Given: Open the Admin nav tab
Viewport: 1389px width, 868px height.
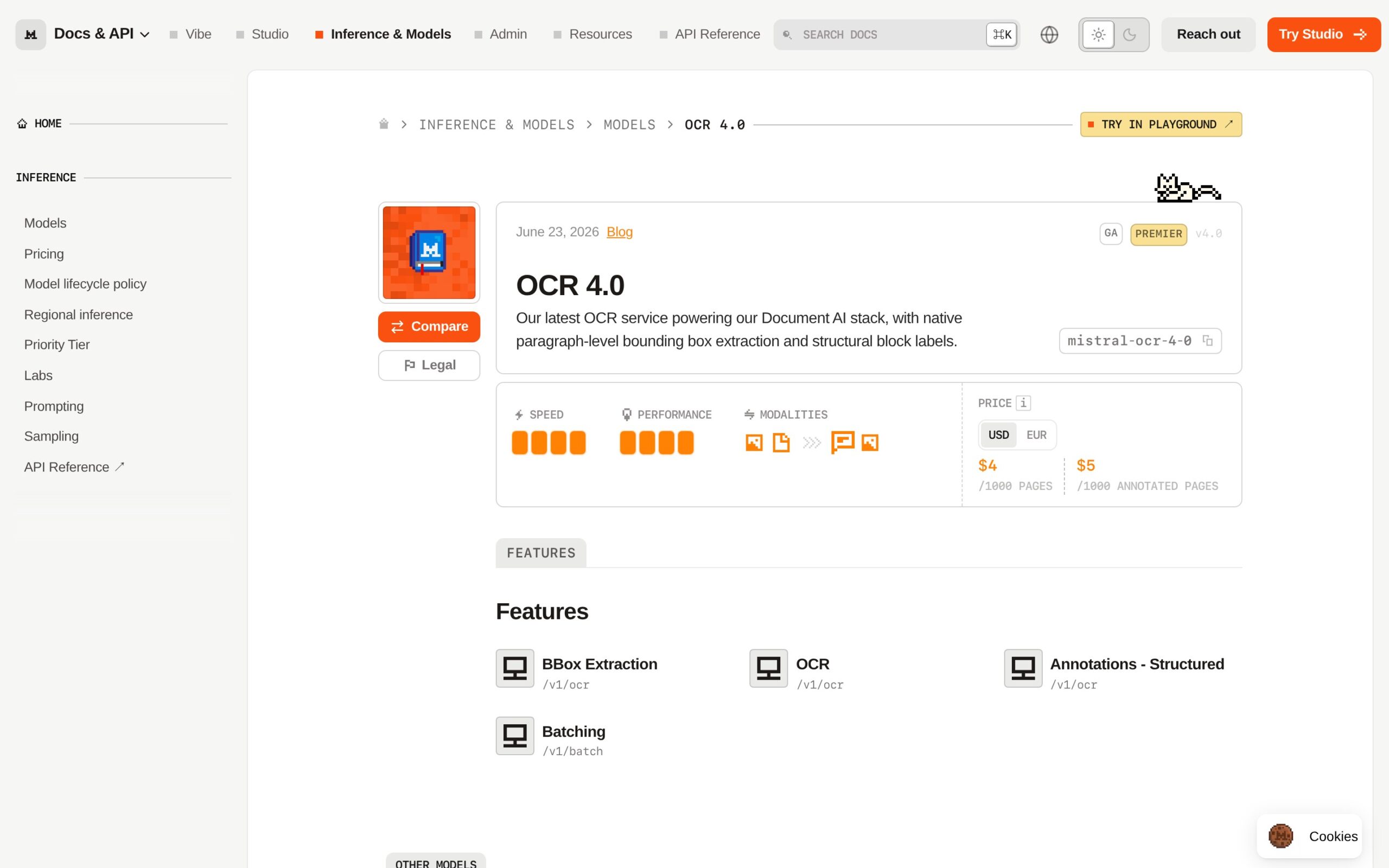Looking at the screenshot, I should point(500,34).
